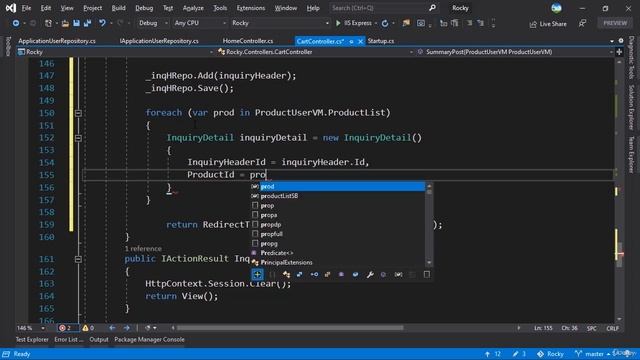Click the user account avatar icon
640x360 pixels.
click(x=556, y=8)
